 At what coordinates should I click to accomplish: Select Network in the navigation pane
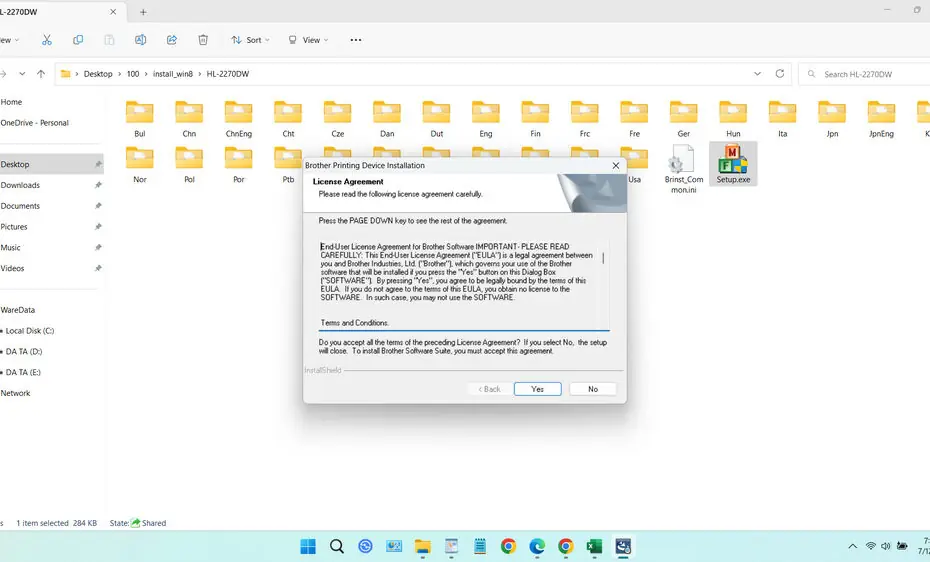(15, 393)
